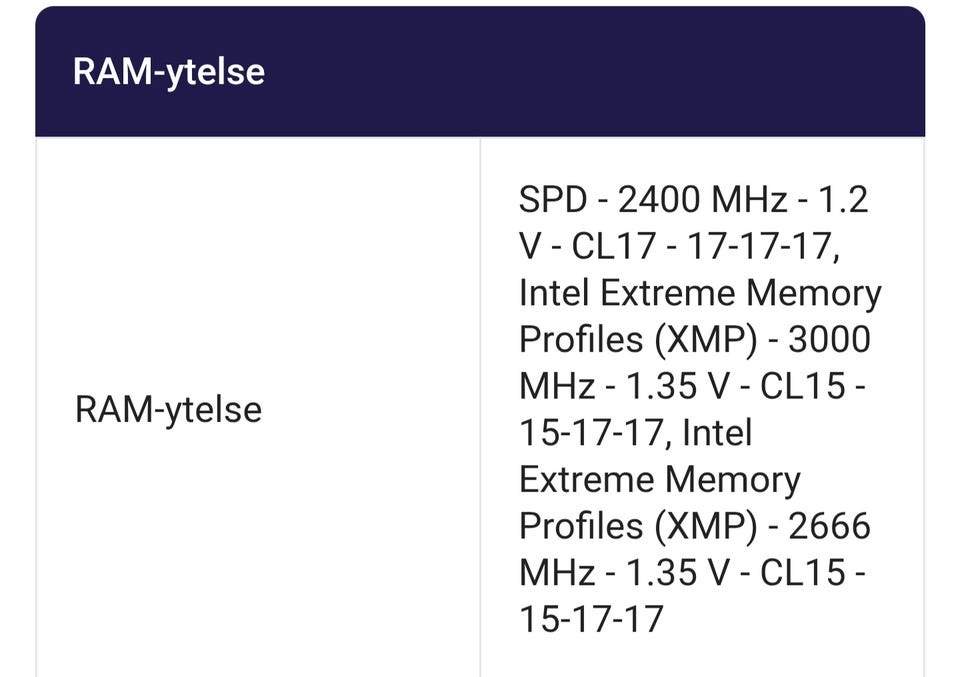960x677 pixels.
Task: Click the MHz line directly below 3000
Action: pyautogui.click(x=692, y=386)
